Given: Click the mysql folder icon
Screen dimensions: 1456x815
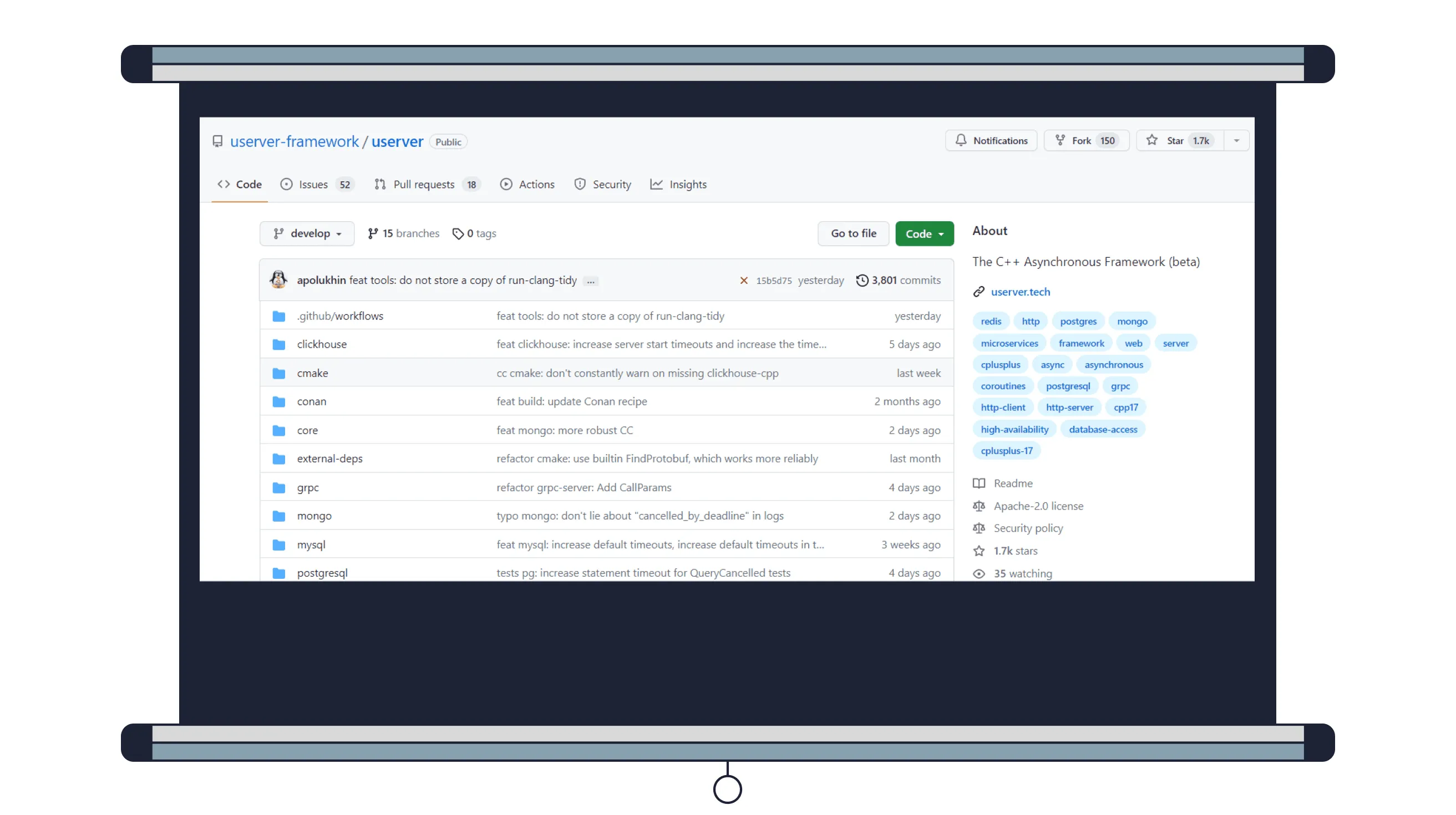Looking at the screenshot, I should click(278, 544).
